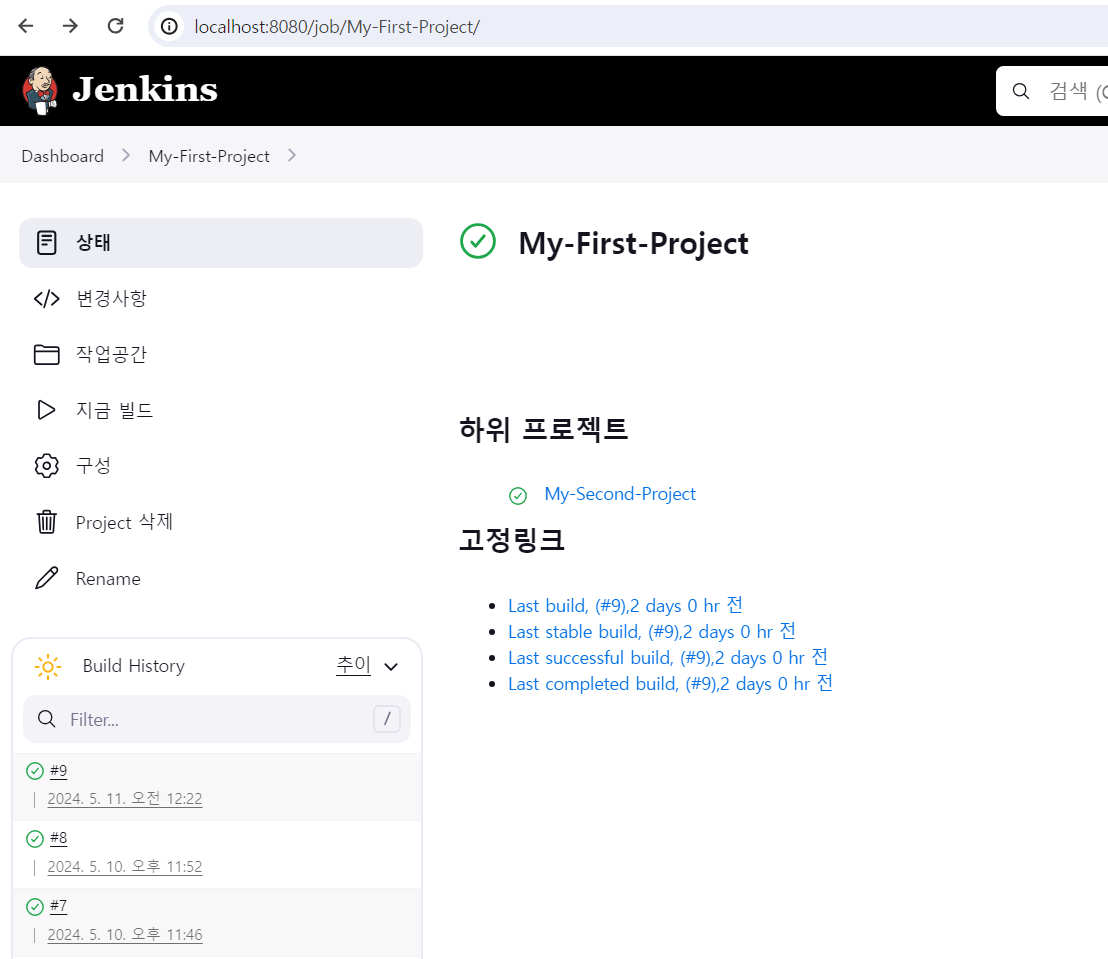Click the 추이 trend link
This screenshot has height=959, width=1108.
[353, 665]
